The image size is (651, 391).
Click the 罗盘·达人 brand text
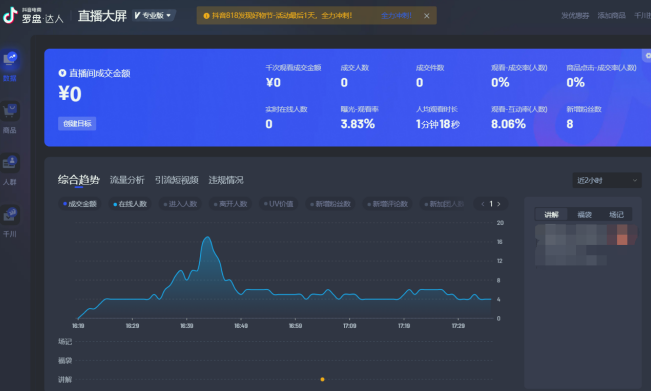42,19
